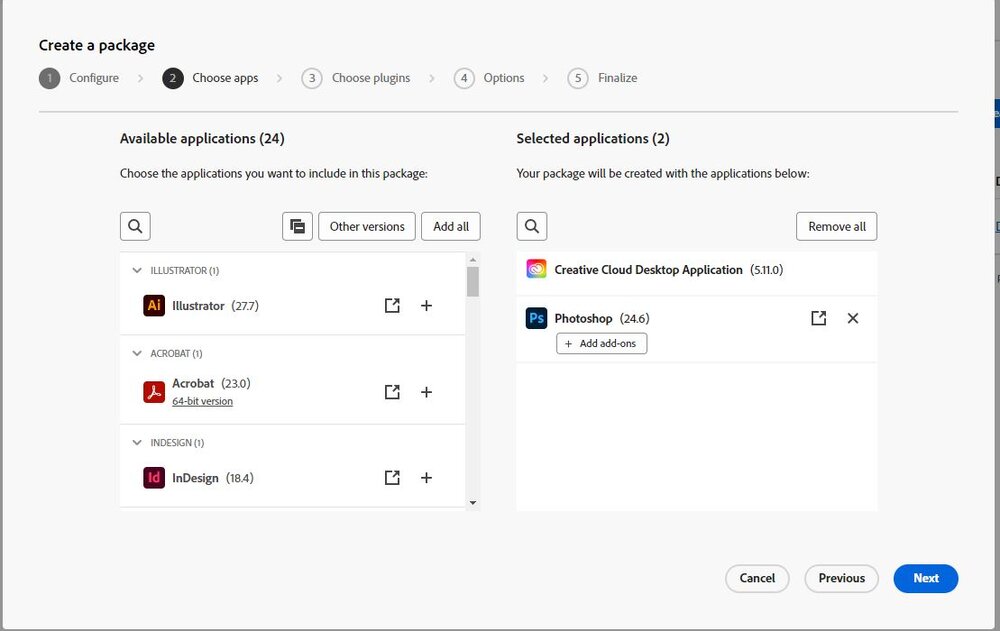This screenshot has height=631, width=1000.
Task: Click the InDesign Id app icon
Action: 154,478
